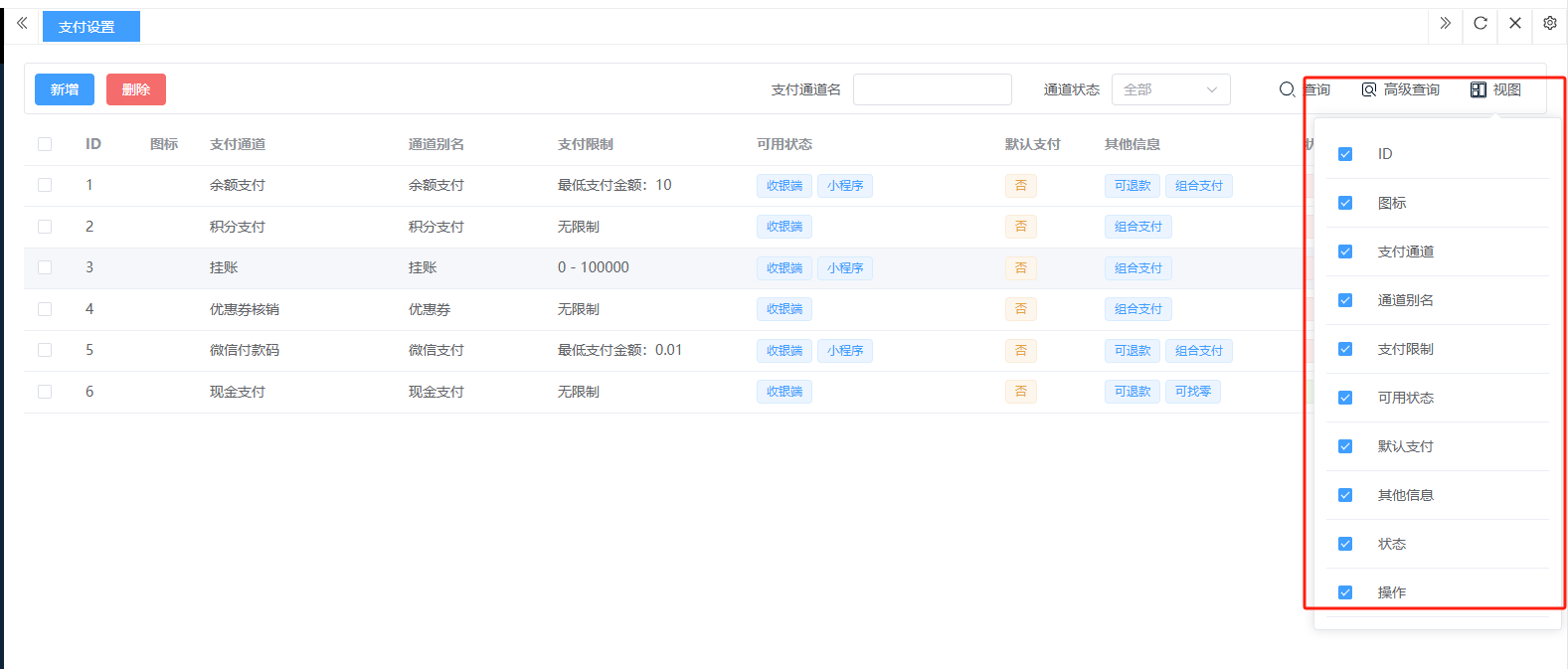Focus the 支付通道名 input field
The height and width of the screenshot is (669, 1568).
(932, 89)
